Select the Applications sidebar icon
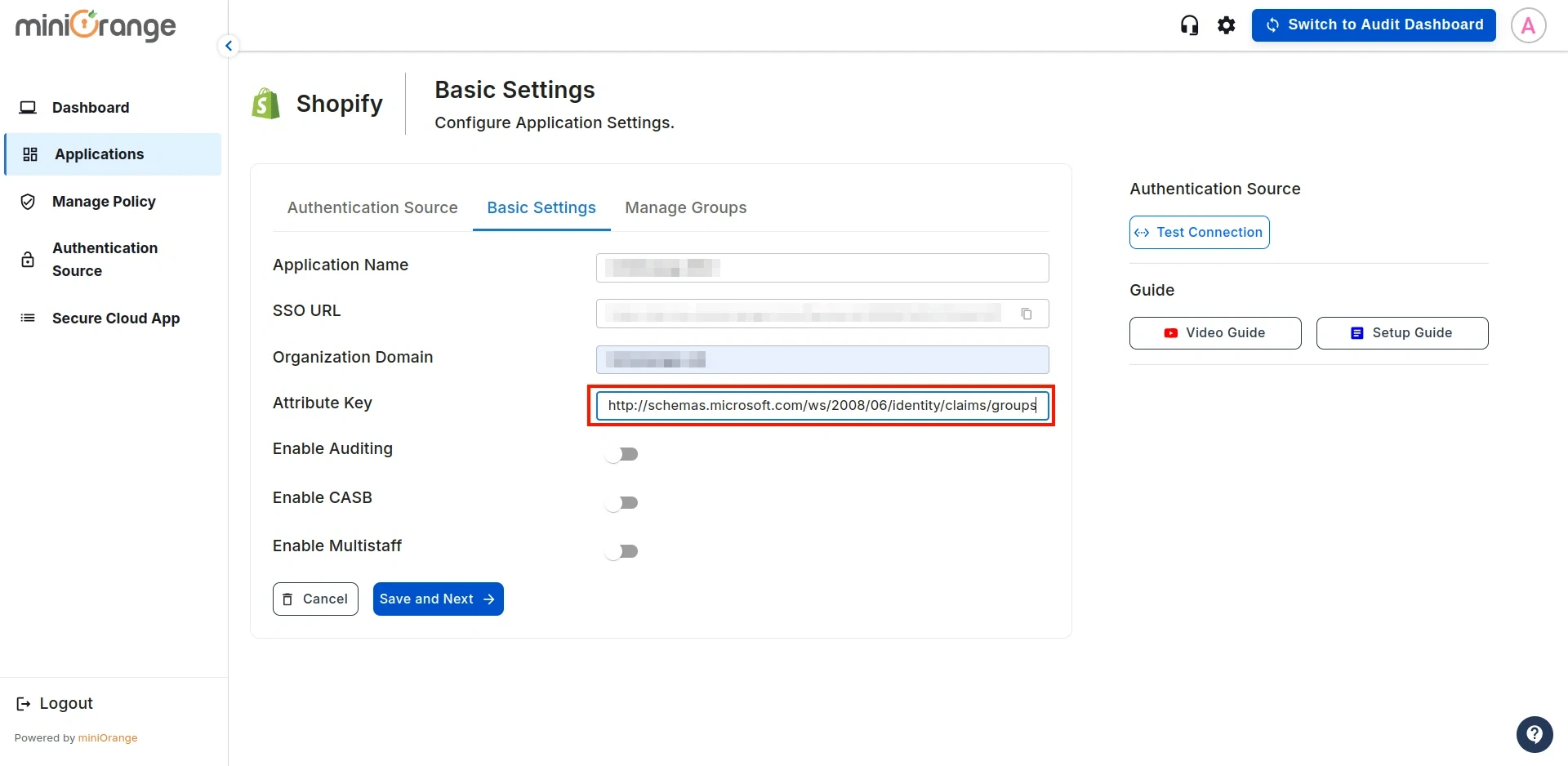 tap(29, 154)
